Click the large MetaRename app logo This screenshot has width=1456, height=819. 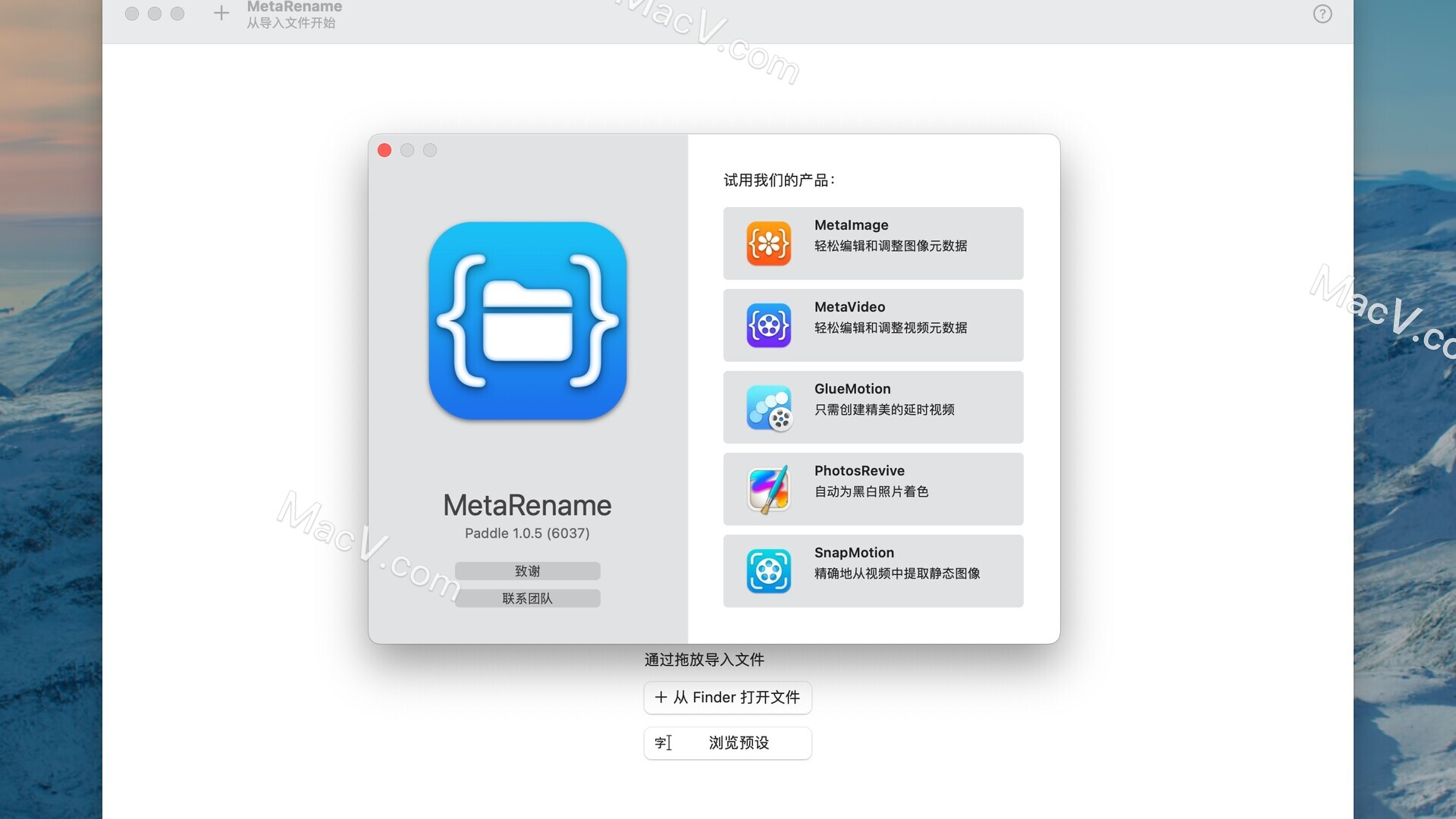pos(528,321)
